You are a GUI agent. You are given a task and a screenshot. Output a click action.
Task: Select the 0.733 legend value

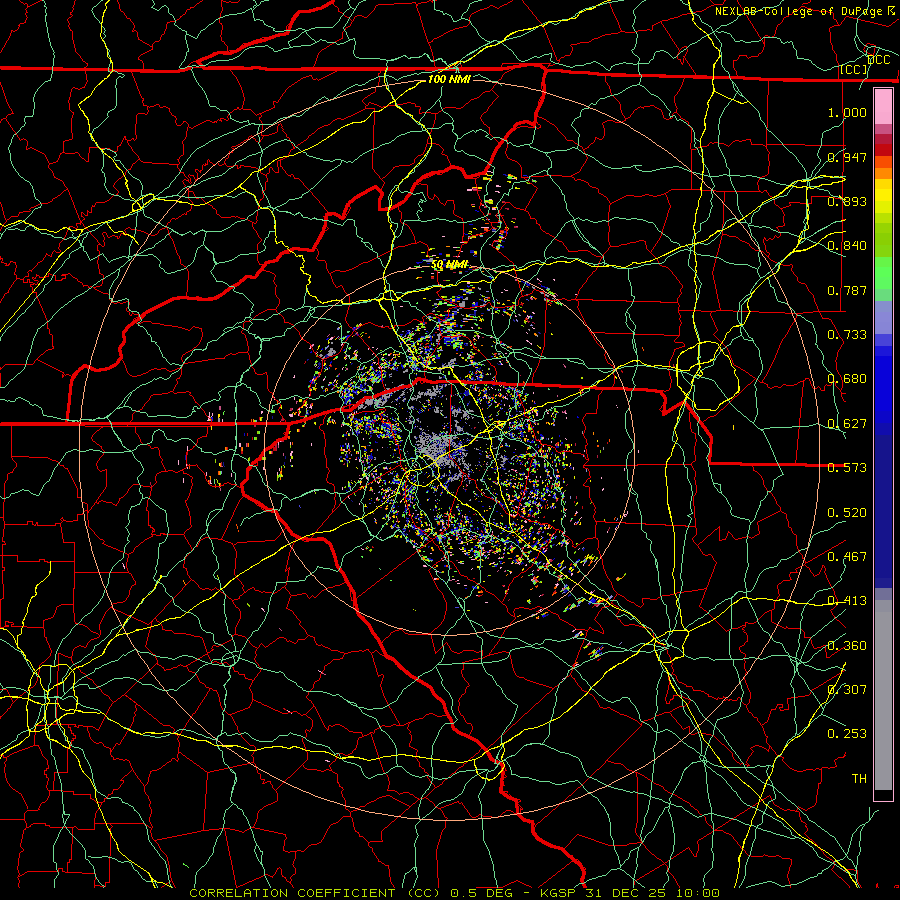tap(847, 335)
